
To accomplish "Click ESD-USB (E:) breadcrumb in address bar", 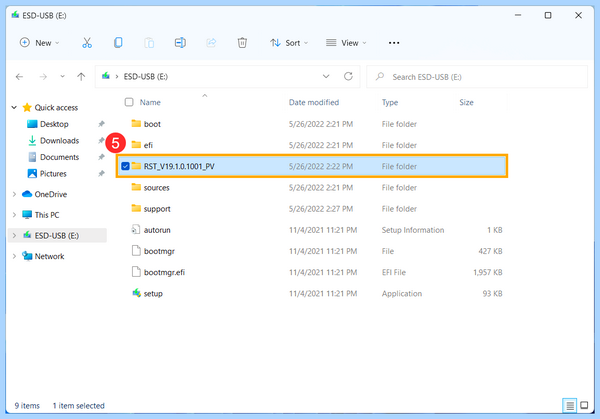I will click(145, 77).
